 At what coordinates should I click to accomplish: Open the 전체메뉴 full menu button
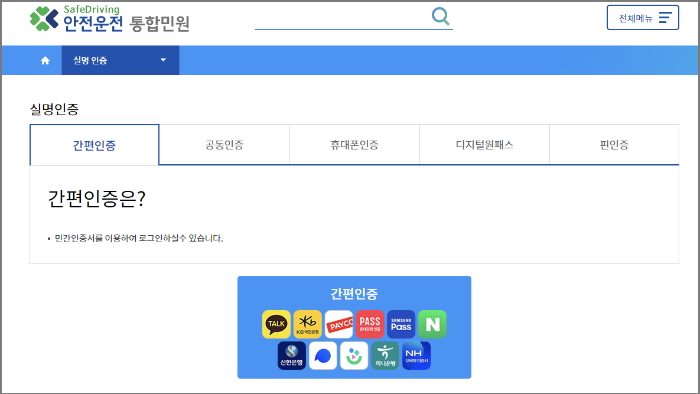tap(642, 18)
